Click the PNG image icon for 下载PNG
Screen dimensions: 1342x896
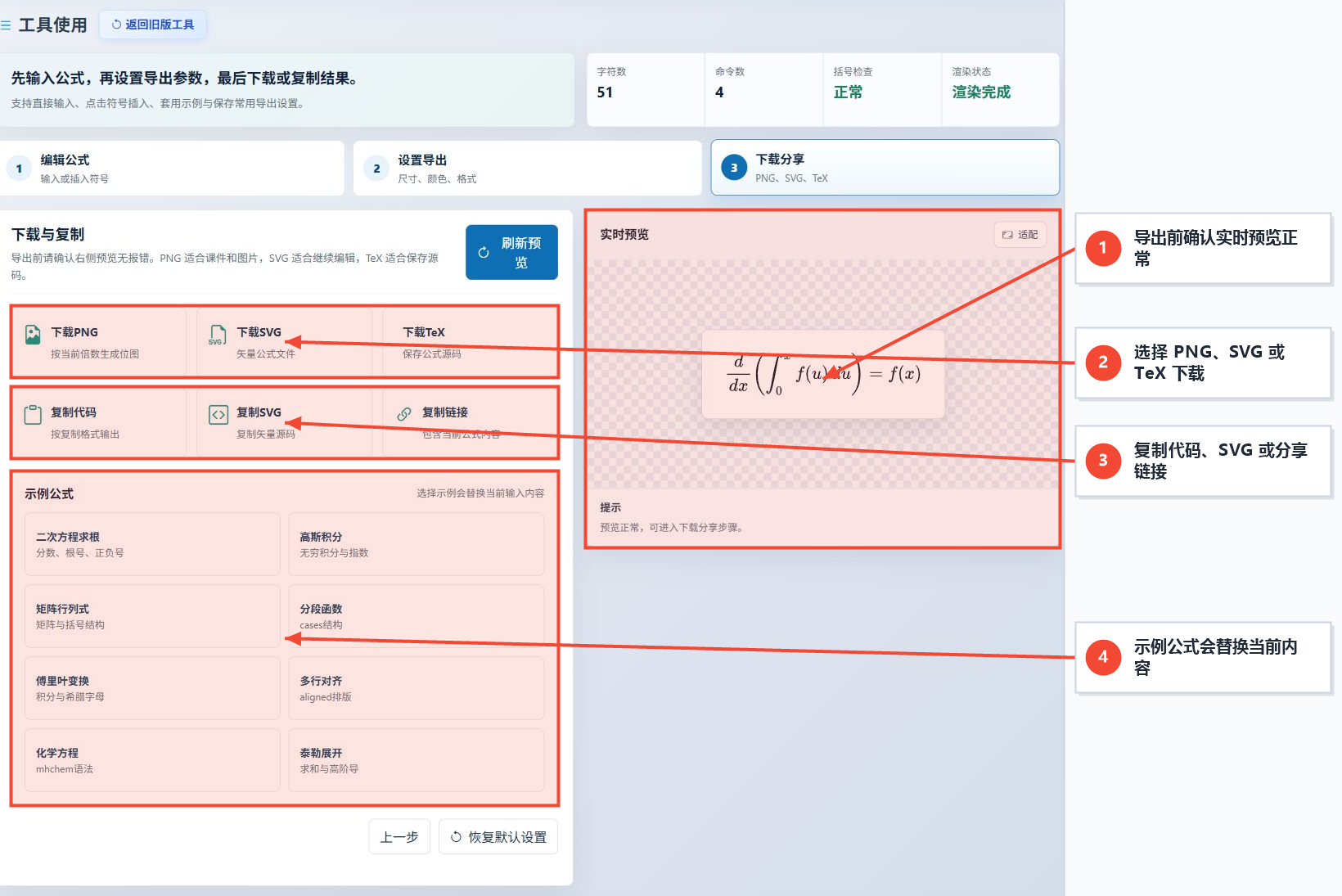point(33,334)
